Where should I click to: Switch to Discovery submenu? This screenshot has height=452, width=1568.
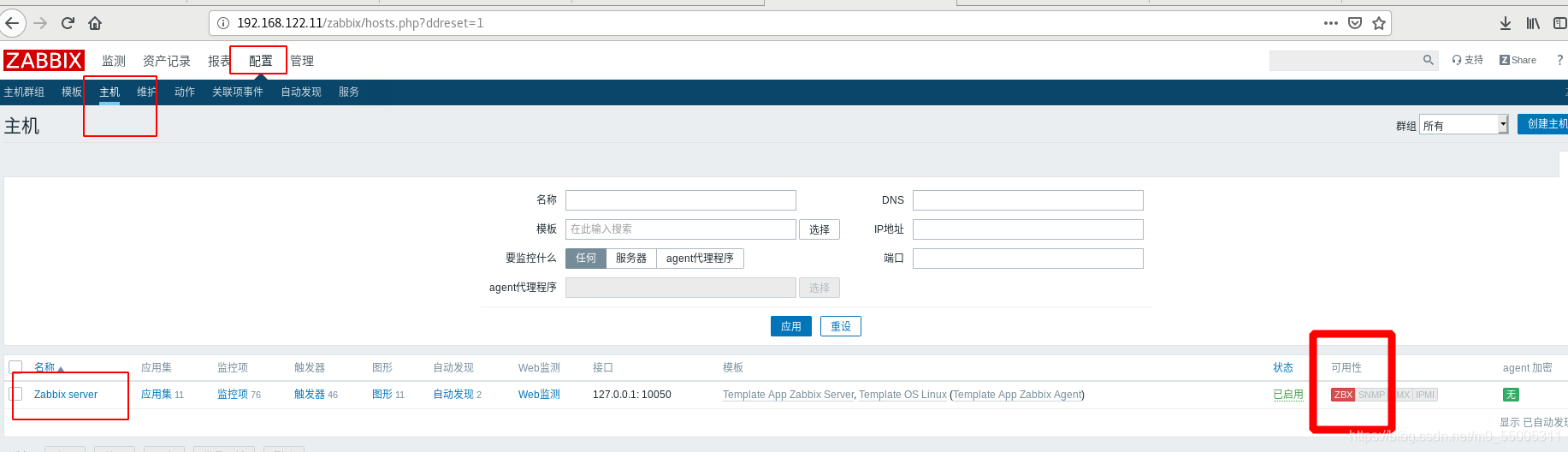[301, 92]
